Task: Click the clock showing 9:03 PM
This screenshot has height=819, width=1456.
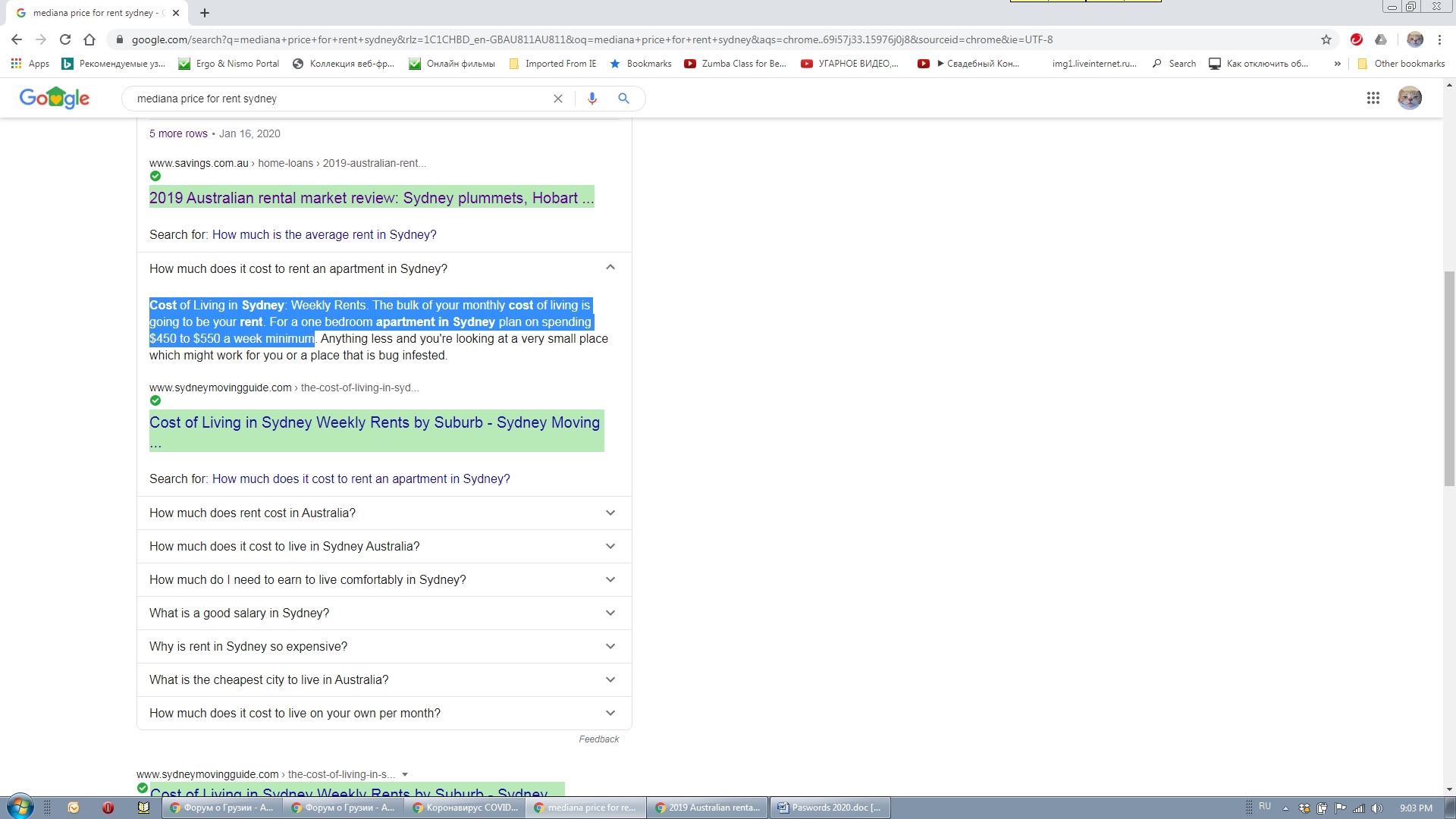Action: (x=1416, y=808)
